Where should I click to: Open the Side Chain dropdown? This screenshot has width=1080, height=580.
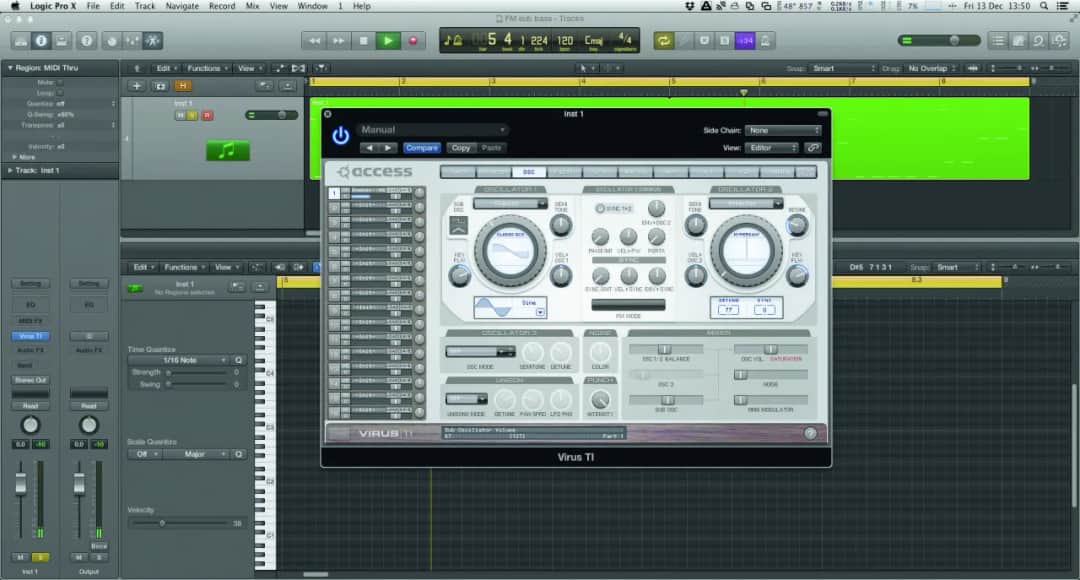(783, 130)
